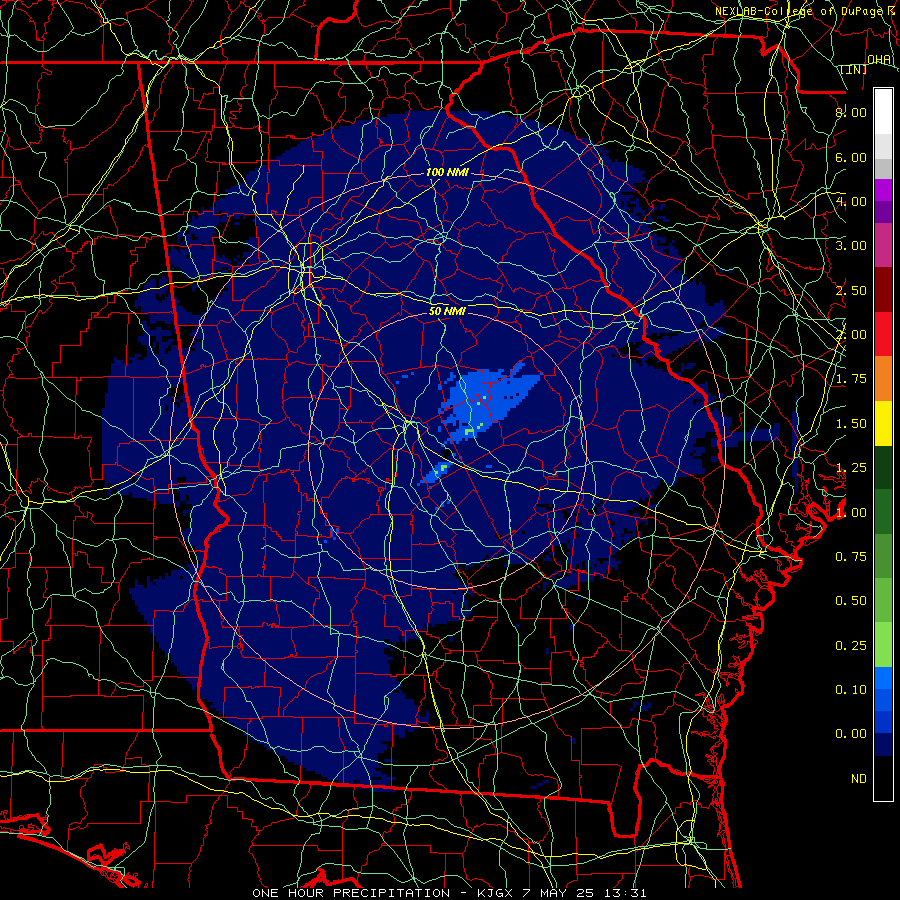Screen dimensions: 900x900
Task: Select the pink swatch beside 3.00
Action: pyautogui.click(x=883, y=245)
